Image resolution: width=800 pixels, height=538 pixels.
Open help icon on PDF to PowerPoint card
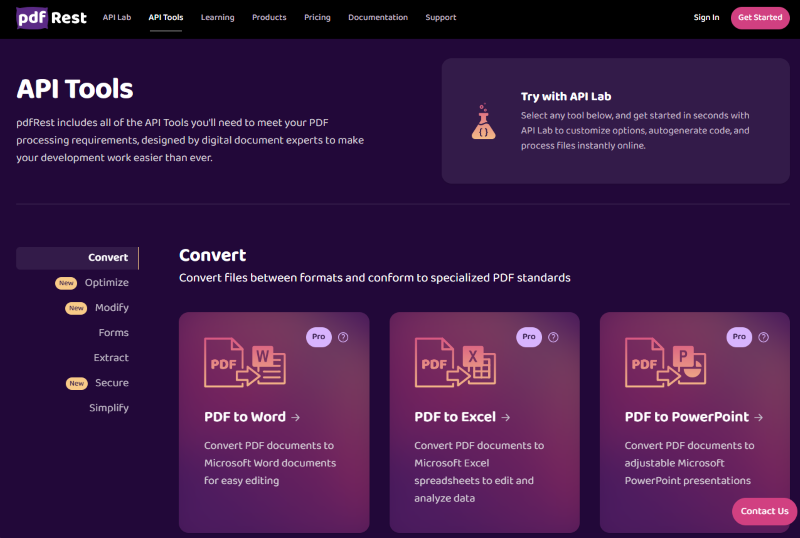pos(763,337)
